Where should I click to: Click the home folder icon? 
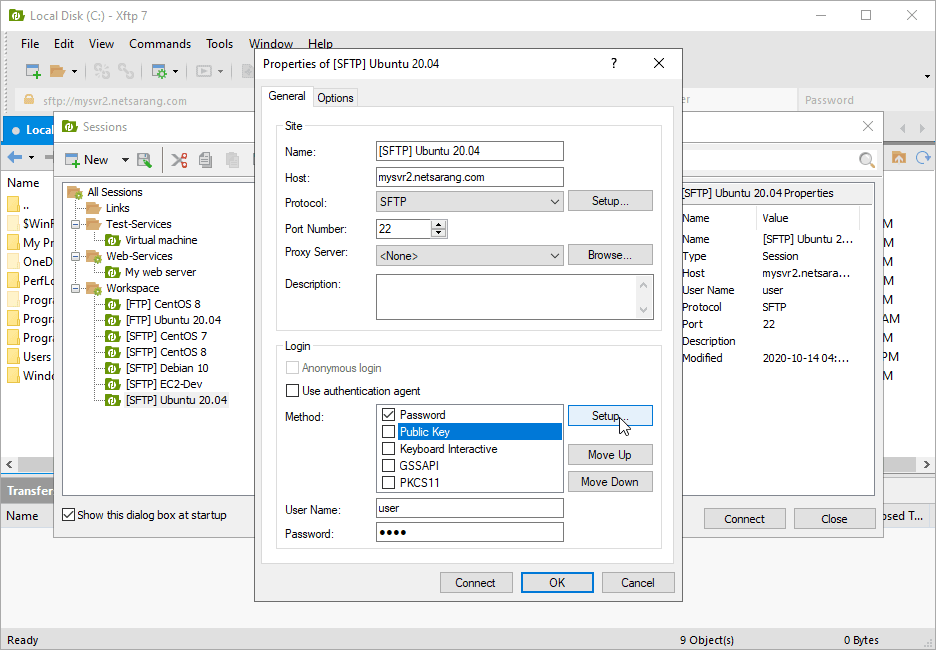tap(898, 158)
